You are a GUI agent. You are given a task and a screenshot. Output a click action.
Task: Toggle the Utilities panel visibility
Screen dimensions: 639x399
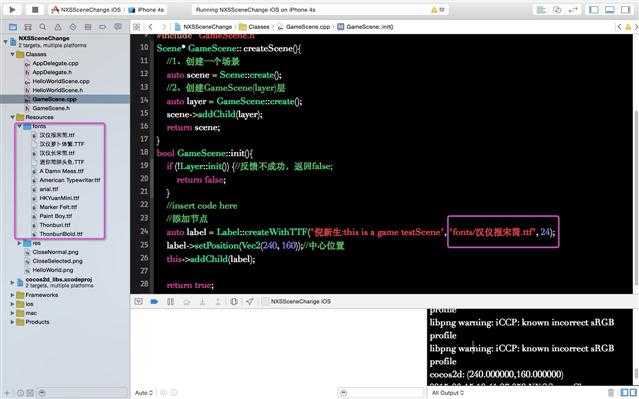[x=626, y=10]
